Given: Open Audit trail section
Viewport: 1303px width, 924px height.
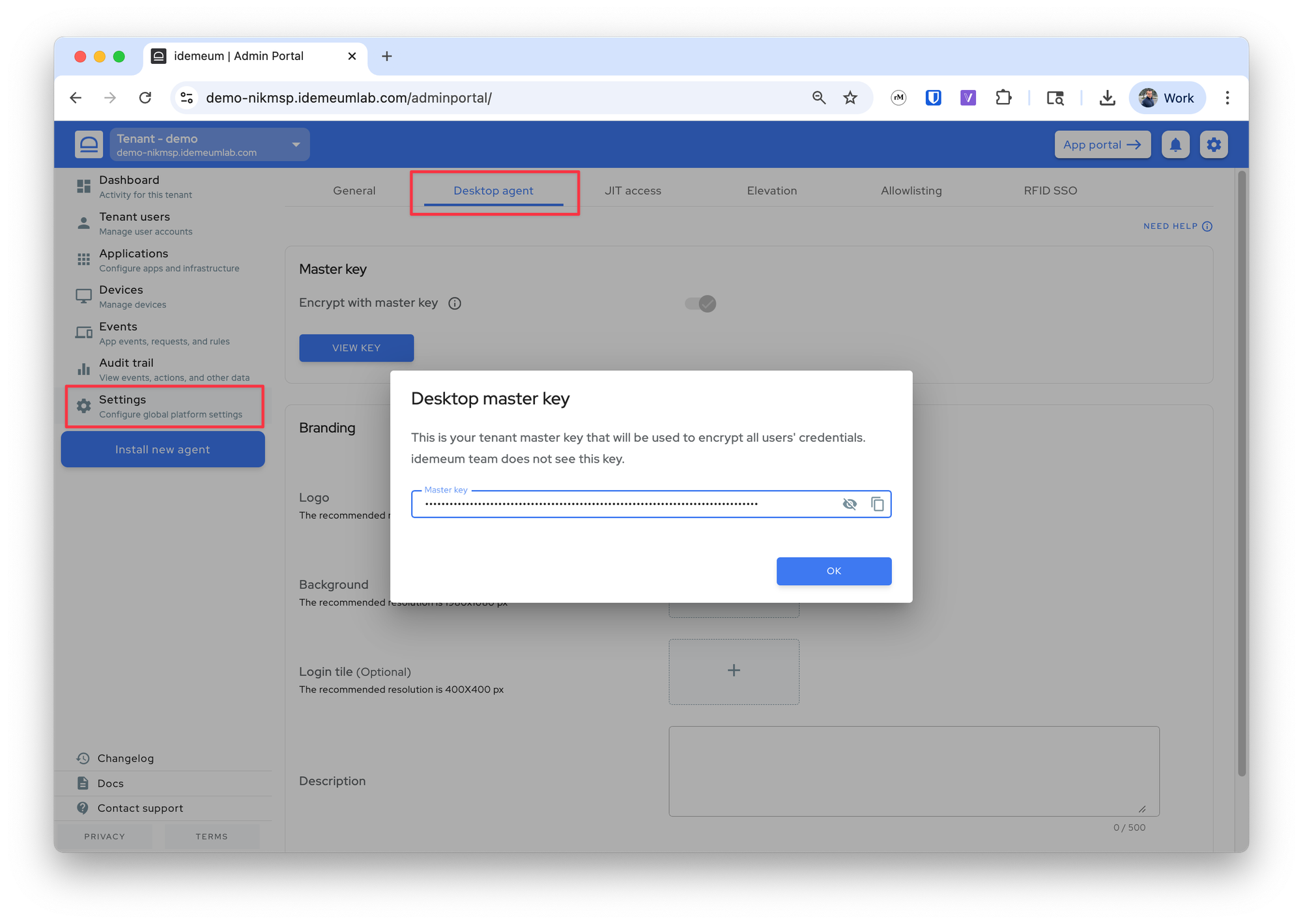Looking at the screenshot, I should [x=163, y=369].
